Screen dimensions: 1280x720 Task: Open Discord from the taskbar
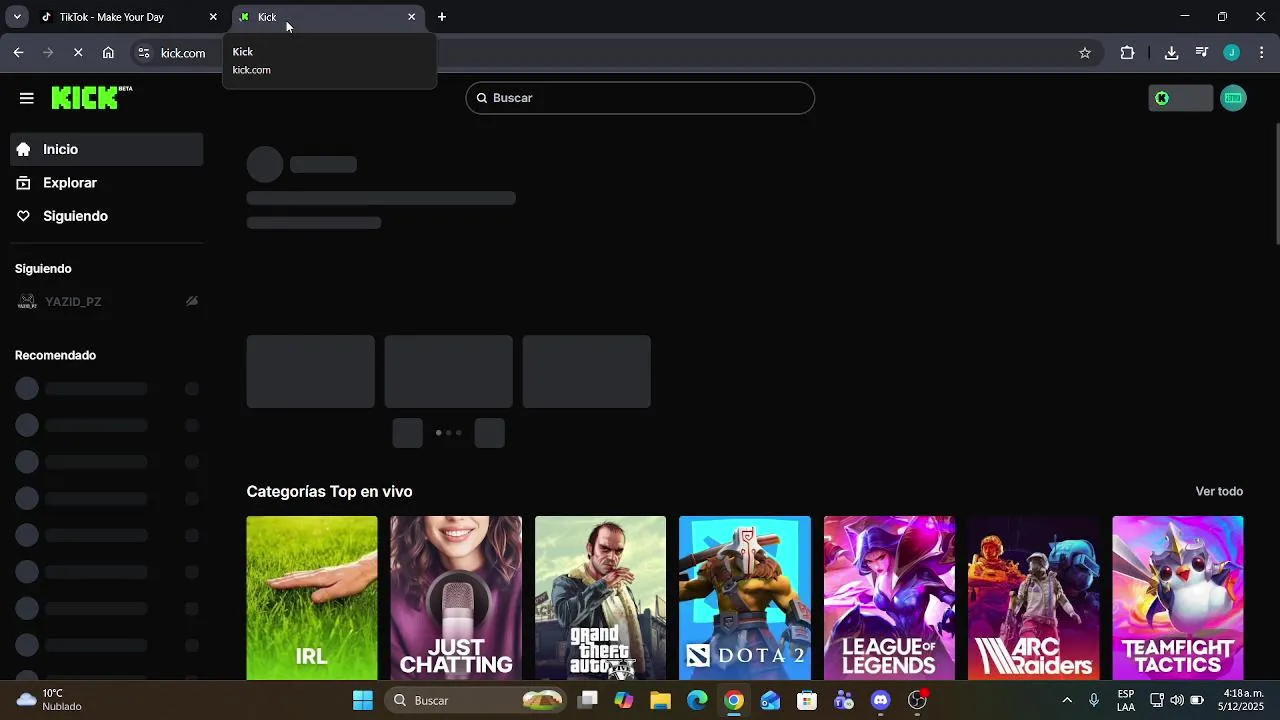coord(880,700)
